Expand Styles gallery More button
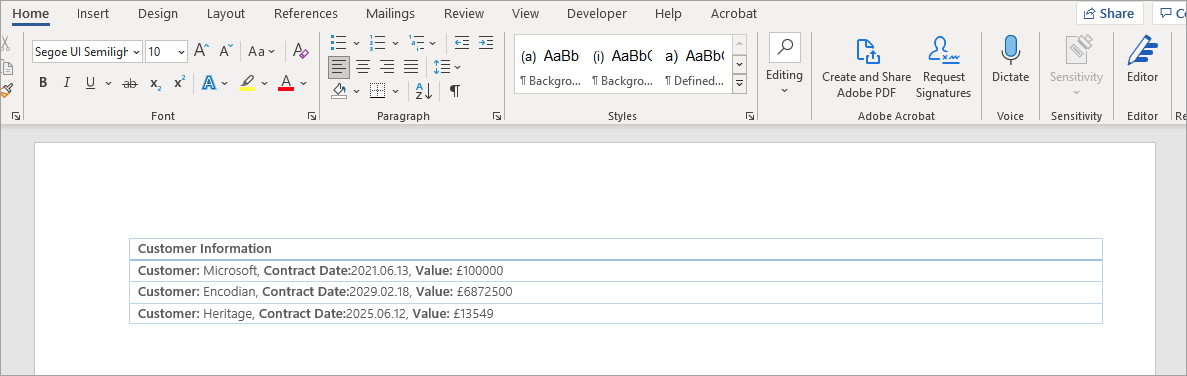Image resolution: width=1187 pixels, height=376 pixels. pyautogui.click(x=740, y=84)
